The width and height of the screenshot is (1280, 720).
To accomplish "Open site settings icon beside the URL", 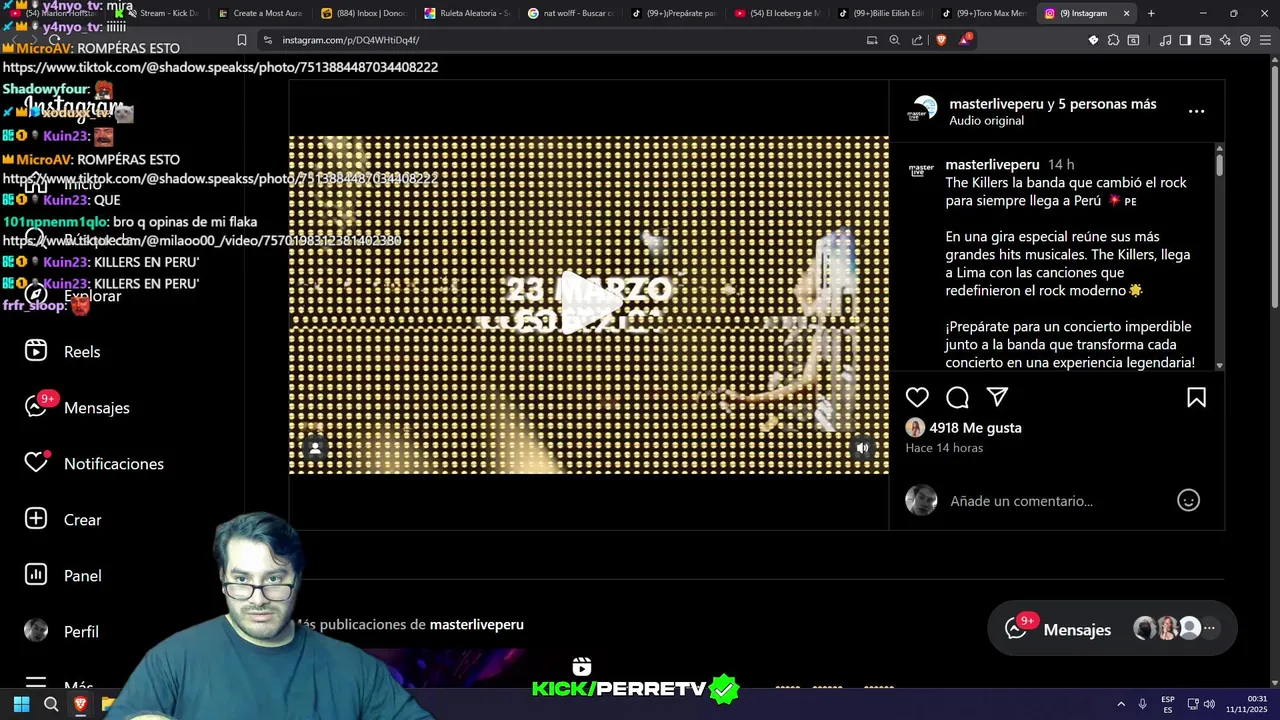I will [x=267, y=40].
